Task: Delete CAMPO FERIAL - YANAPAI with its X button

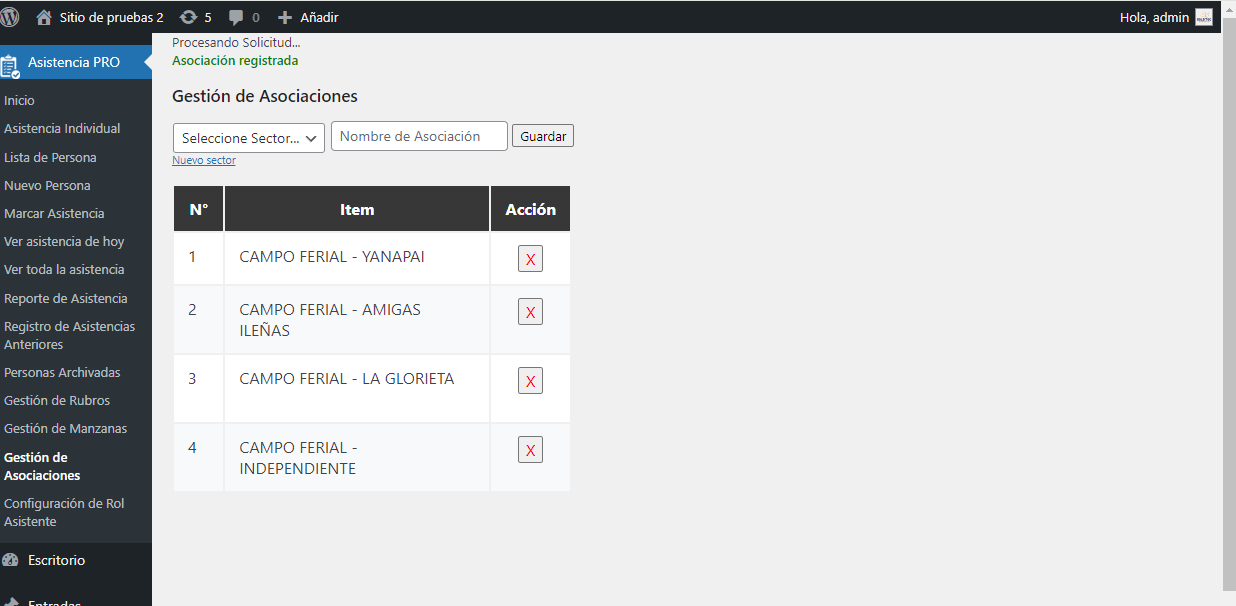Action: (x=530, y=258)
